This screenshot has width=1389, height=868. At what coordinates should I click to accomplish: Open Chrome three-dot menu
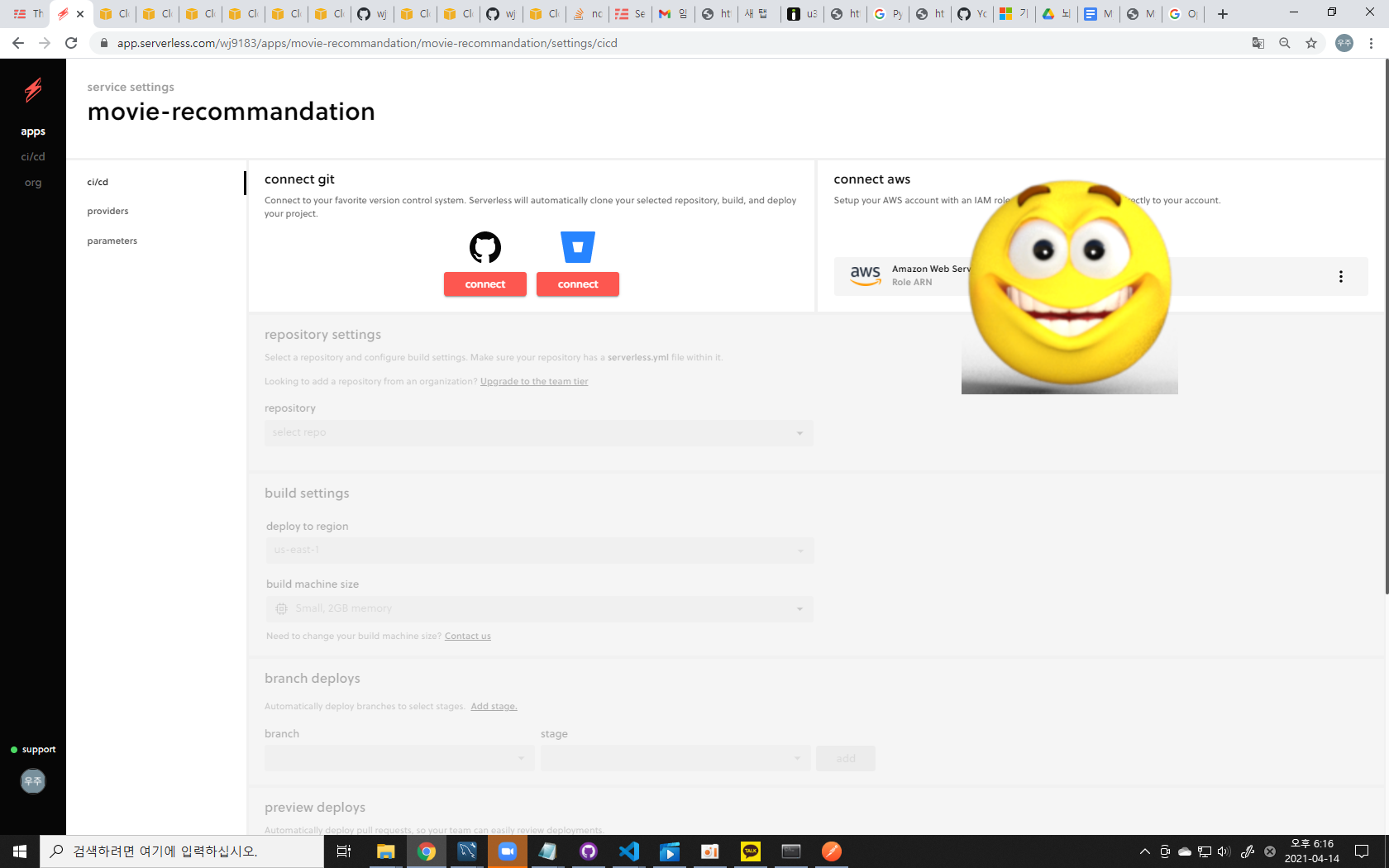(x=1371, y=43)
